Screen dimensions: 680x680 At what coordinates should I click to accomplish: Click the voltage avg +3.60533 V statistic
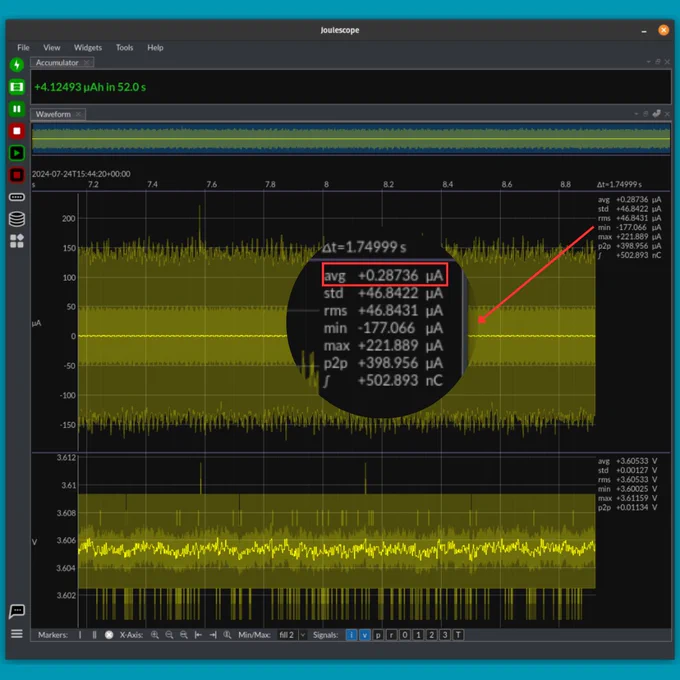tap(628, 461)
